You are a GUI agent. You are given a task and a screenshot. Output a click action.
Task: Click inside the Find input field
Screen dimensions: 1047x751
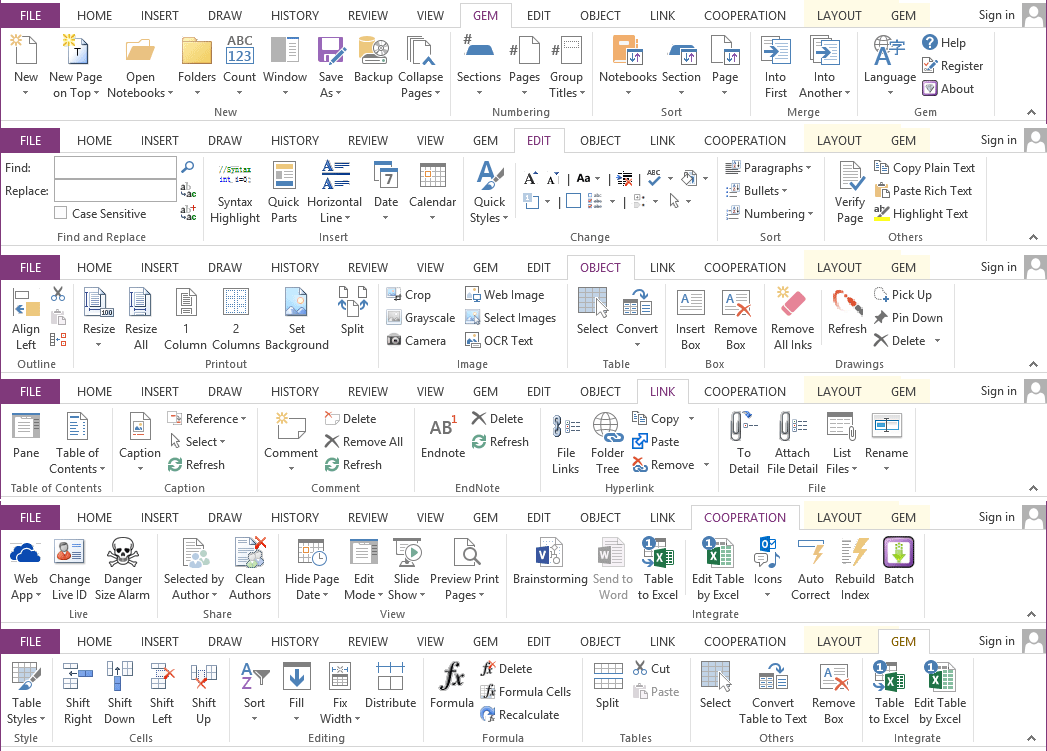[x=115, y=168]
